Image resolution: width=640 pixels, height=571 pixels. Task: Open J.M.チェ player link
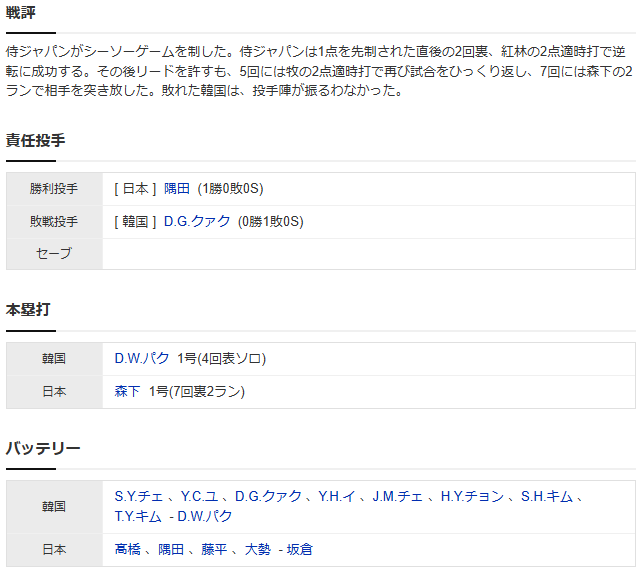point(397,496)
